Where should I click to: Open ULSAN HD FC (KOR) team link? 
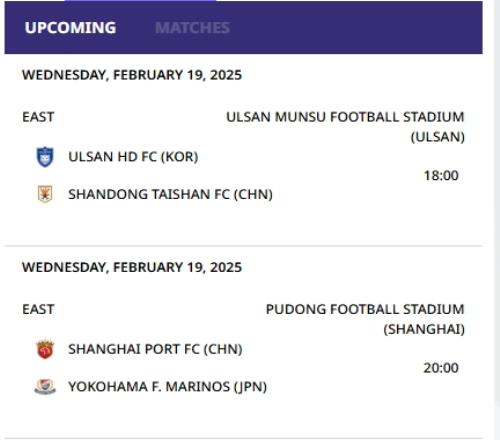(133, 157)
